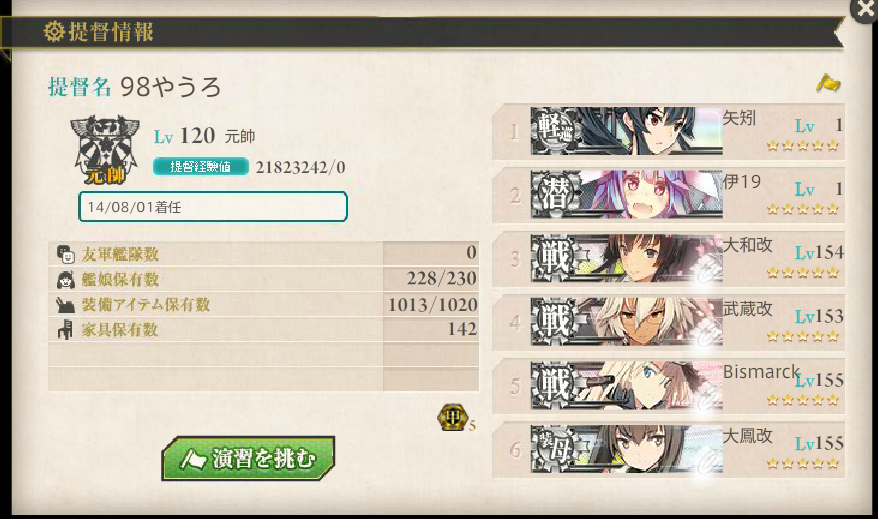The width and height of the screenshot is (878, 519).
Task: Challenge to practice with 演習を挑む button
Action: (248, 459)
